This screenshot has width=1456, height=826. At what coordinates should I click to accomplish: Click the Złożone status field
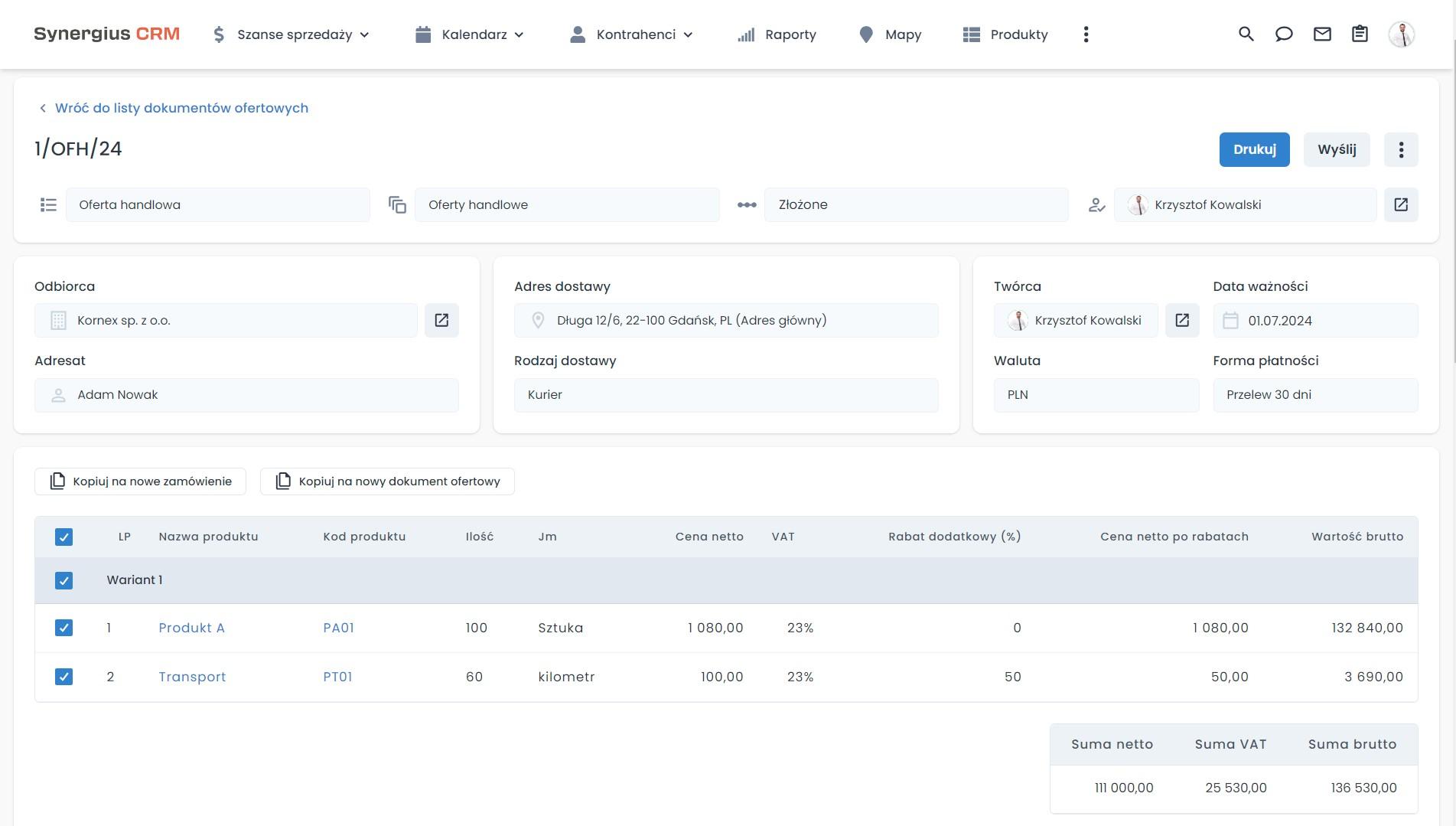point(916,204)
